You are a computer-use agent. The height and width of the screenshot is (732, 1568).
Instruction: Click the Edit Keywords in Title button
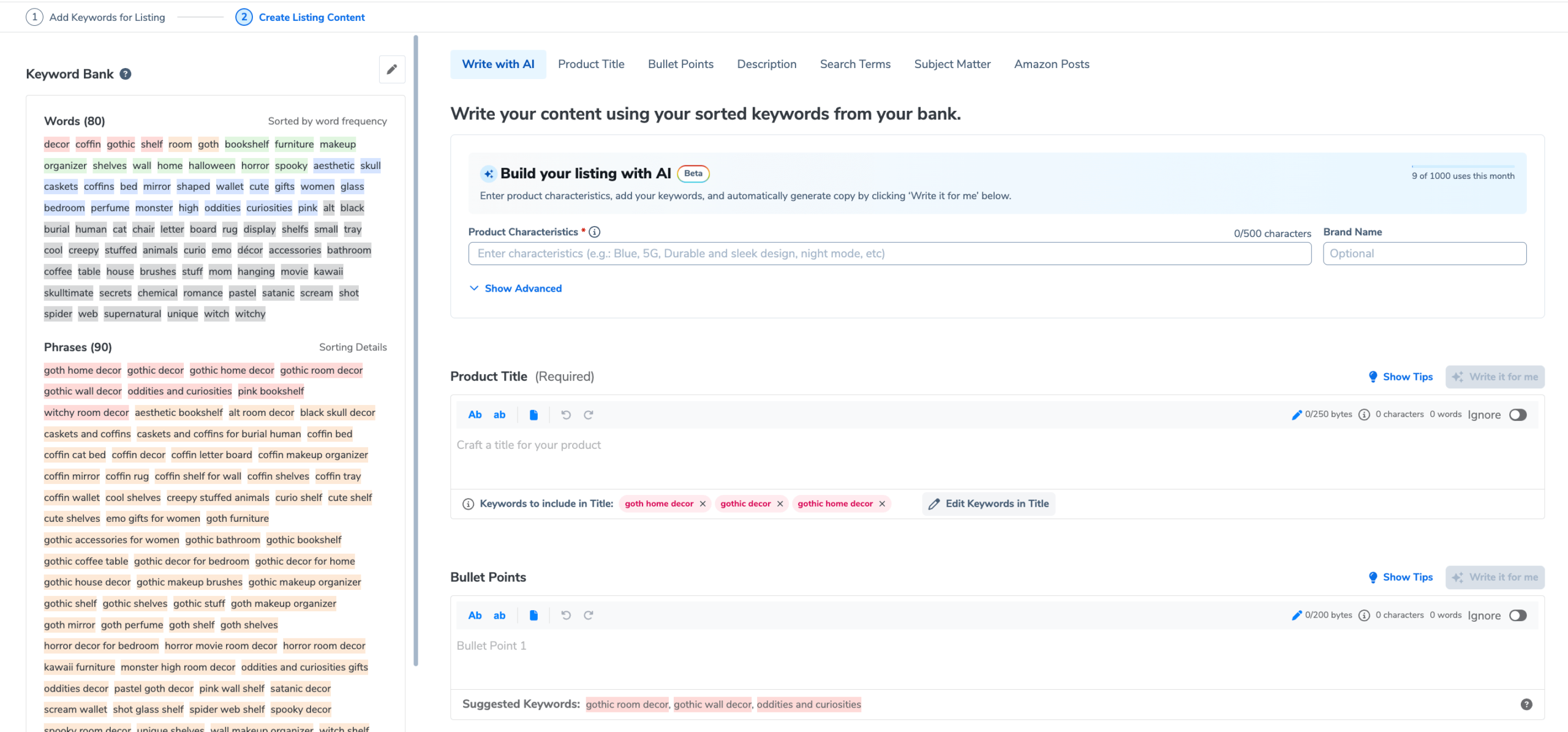[988, 503]
